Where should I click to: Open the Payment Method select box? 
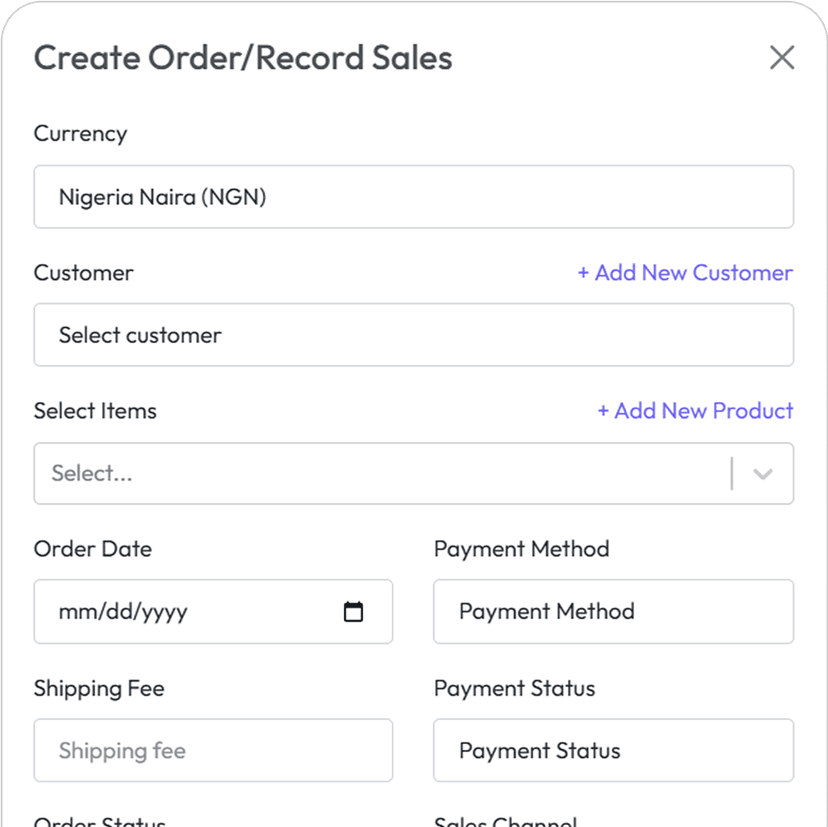tap(613, 612)
